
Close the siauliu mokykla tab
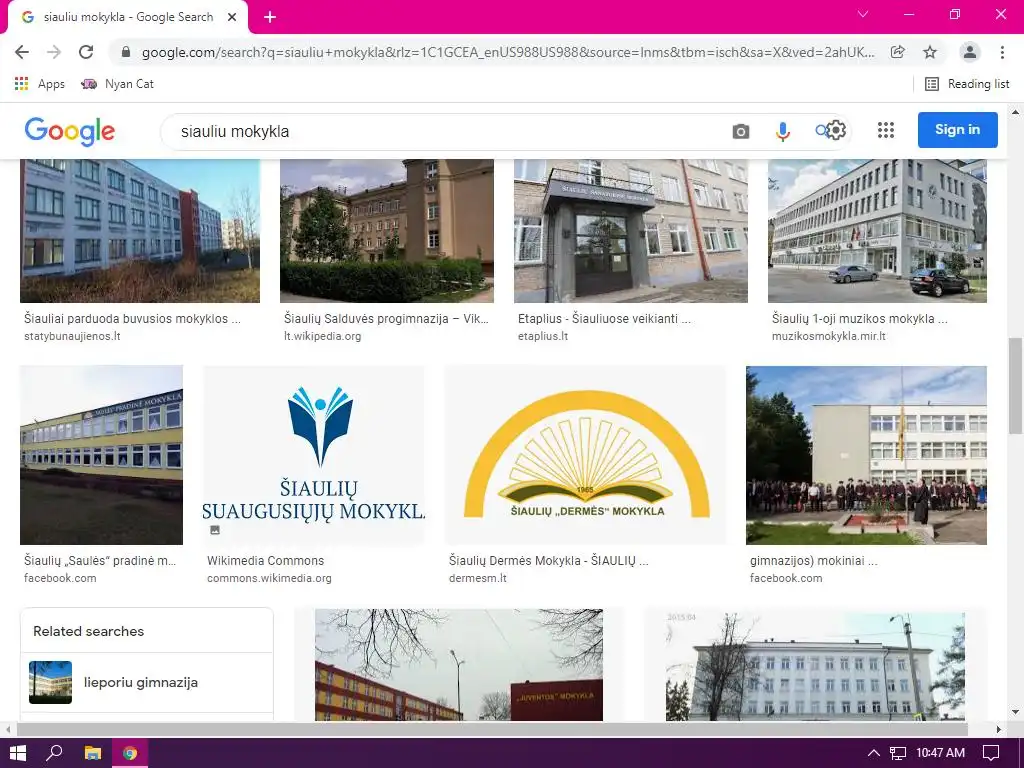pos(232,17)
